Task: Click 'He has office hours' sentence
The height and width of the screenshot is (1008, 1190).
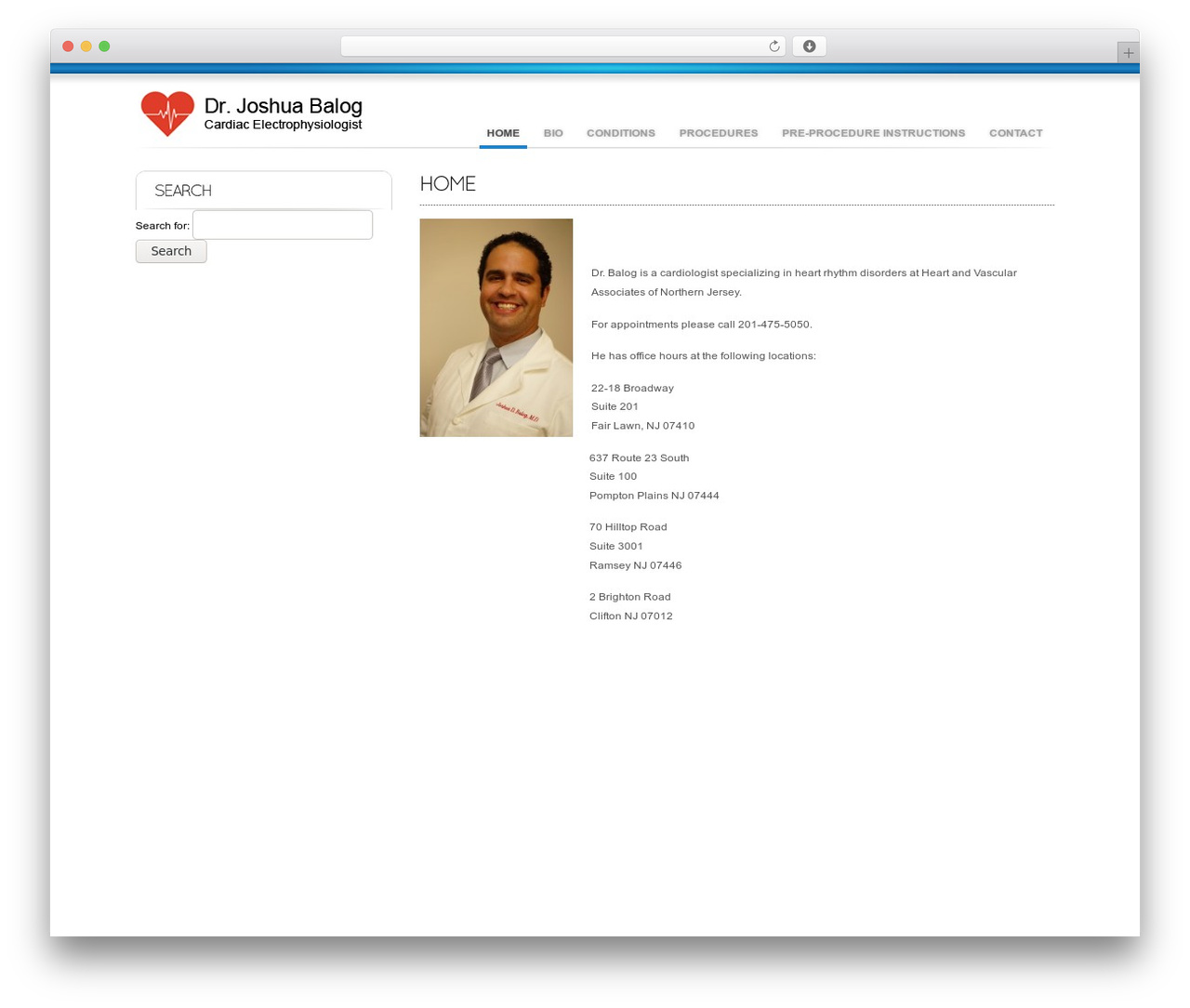Action: (704, 356)
